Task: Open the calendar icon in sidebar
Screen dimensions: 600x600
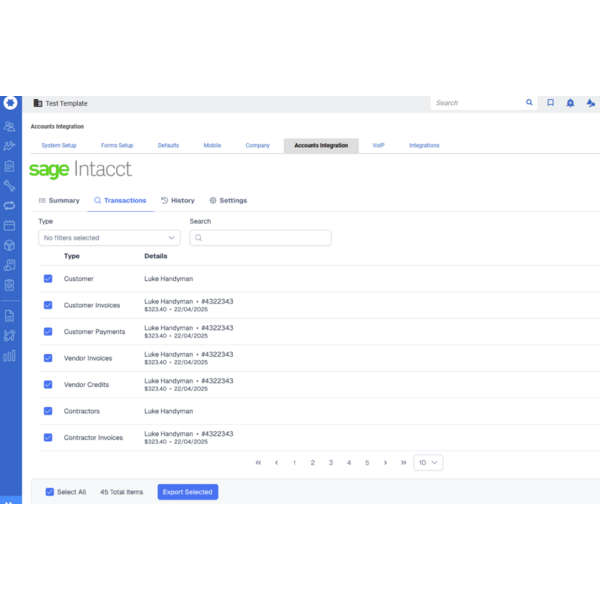Action: point(10,225)
